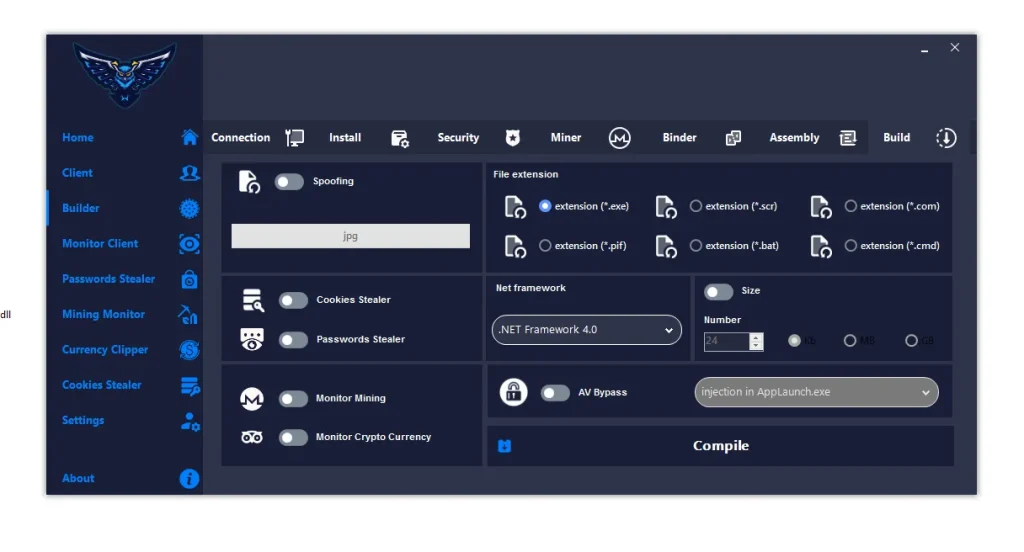Expand the .NET Framework 4.0 dropdown
This screenshot has width=1024, height=552.
click(x=586, y=330)
